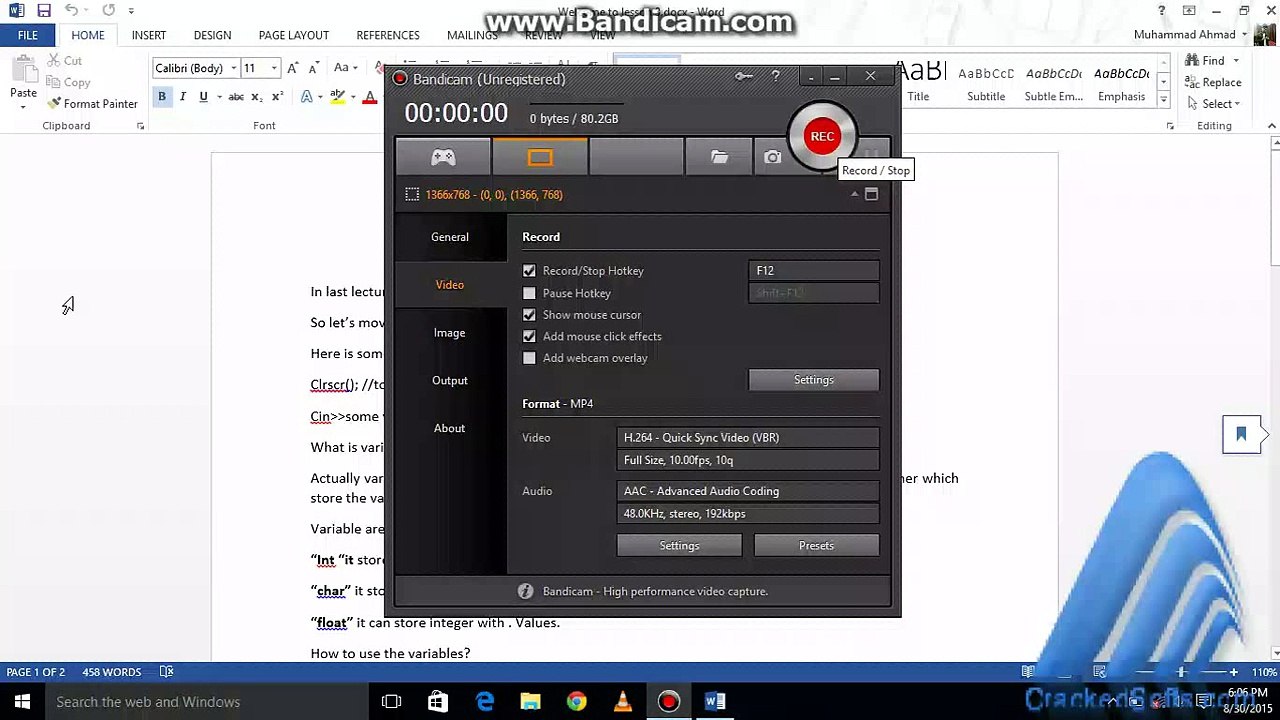Select Bandicam game recording mode gamepad icon
Image resolution: width=1280 pixels, height=720 pixels.
pos(443,157)
